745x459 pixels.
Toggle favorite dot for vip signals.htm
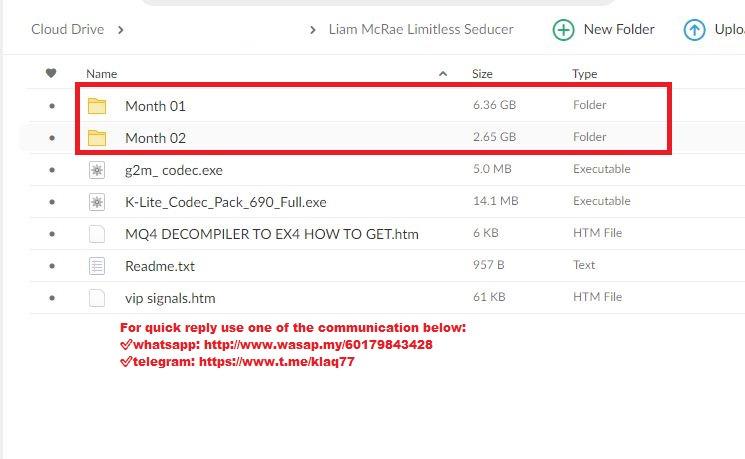click(x=52, y=298)
